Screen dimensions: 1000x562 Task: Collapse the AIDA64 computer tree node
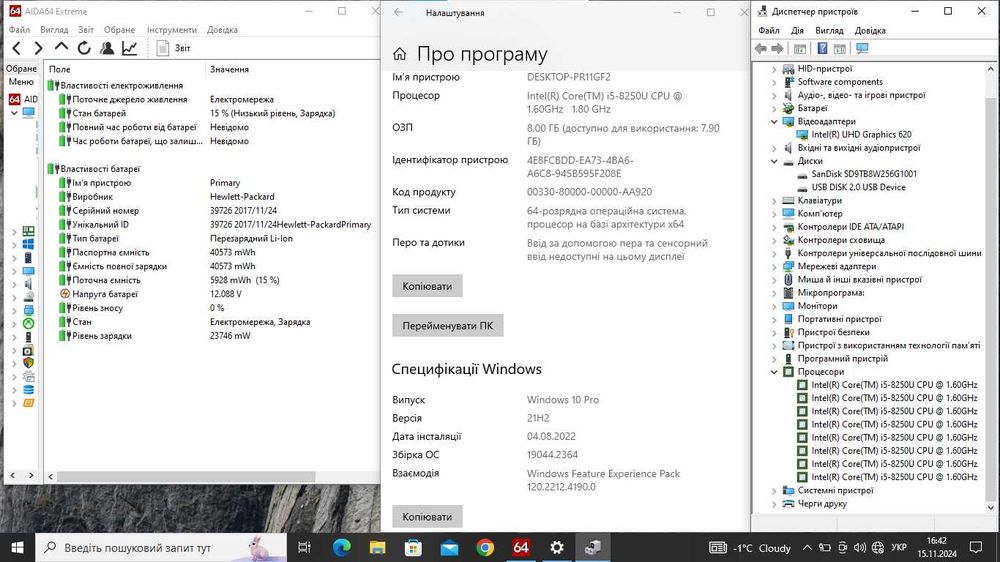(x=13, y=113)
